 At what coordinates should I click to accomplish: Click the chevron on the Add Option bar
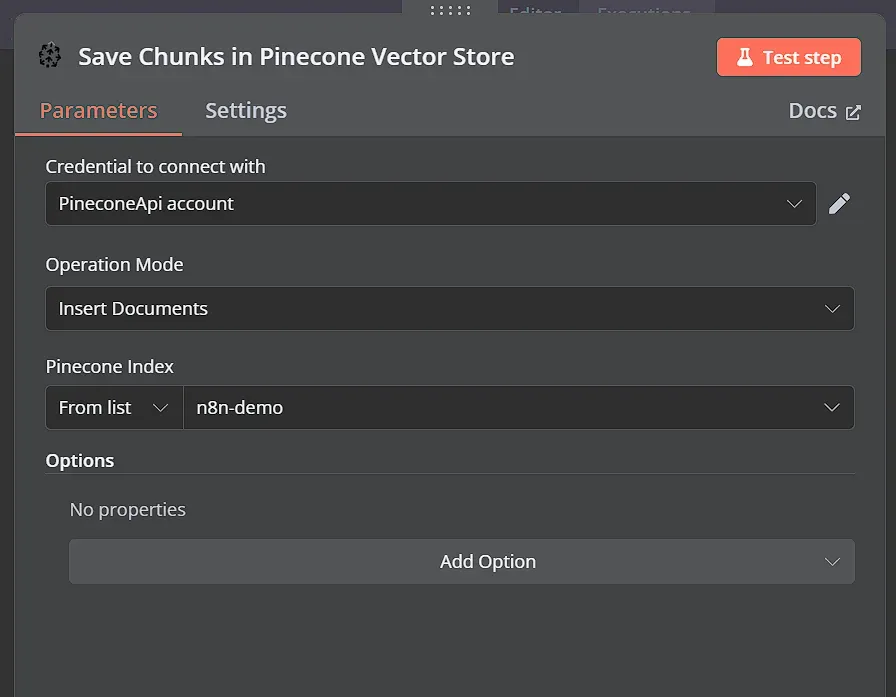pos(832,561)
